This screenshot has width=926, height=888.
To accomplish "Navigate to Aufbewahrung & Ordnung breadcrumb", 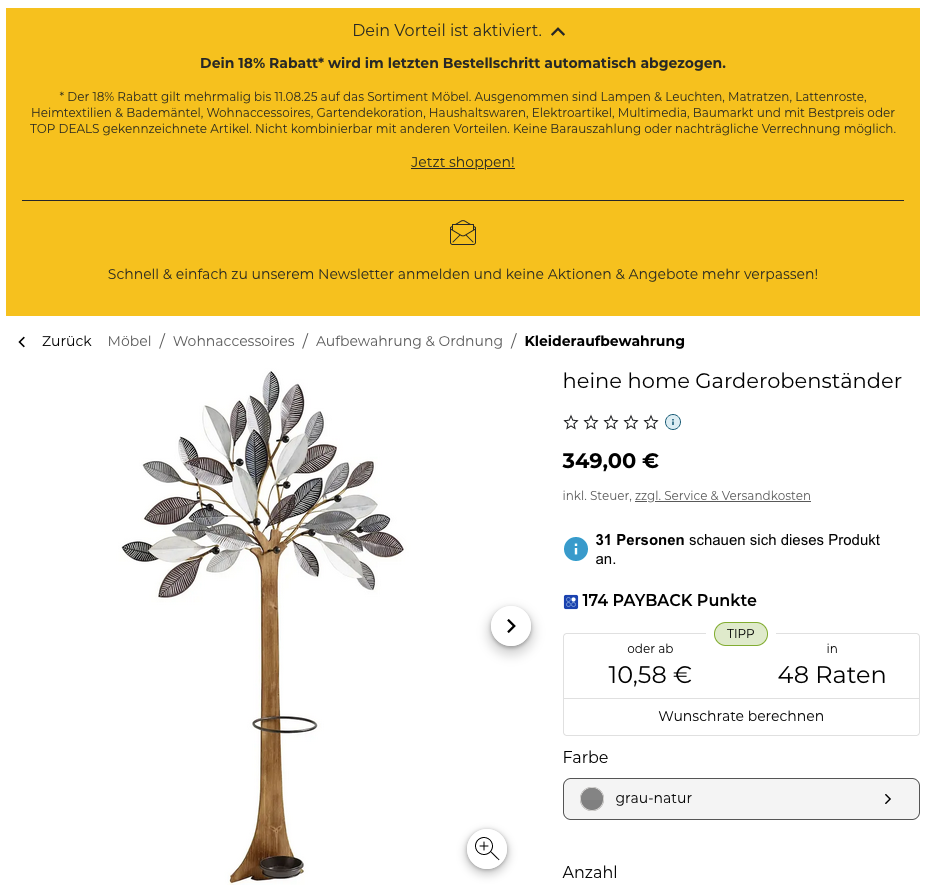I will [x=409, y=341].
